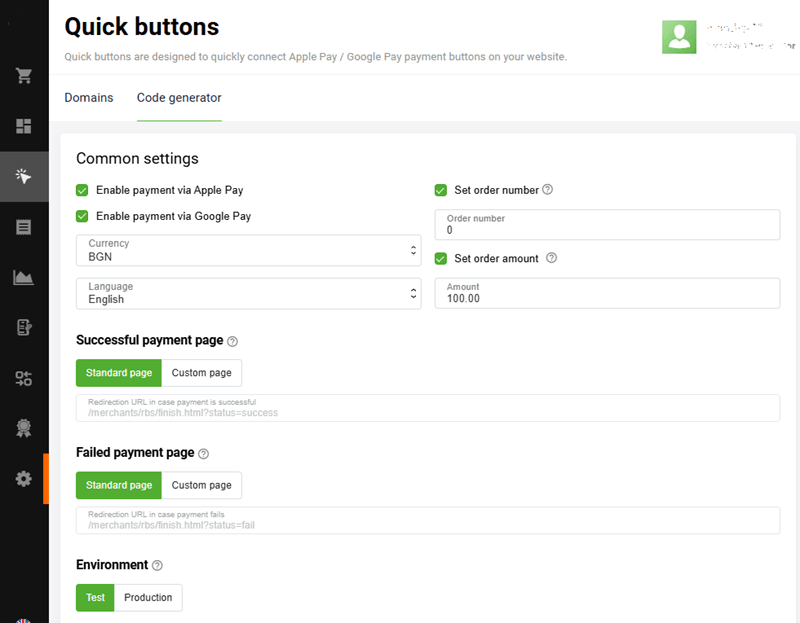Switch Environment to Production
This screenshot has width=800, height=623.
(148, 597)
